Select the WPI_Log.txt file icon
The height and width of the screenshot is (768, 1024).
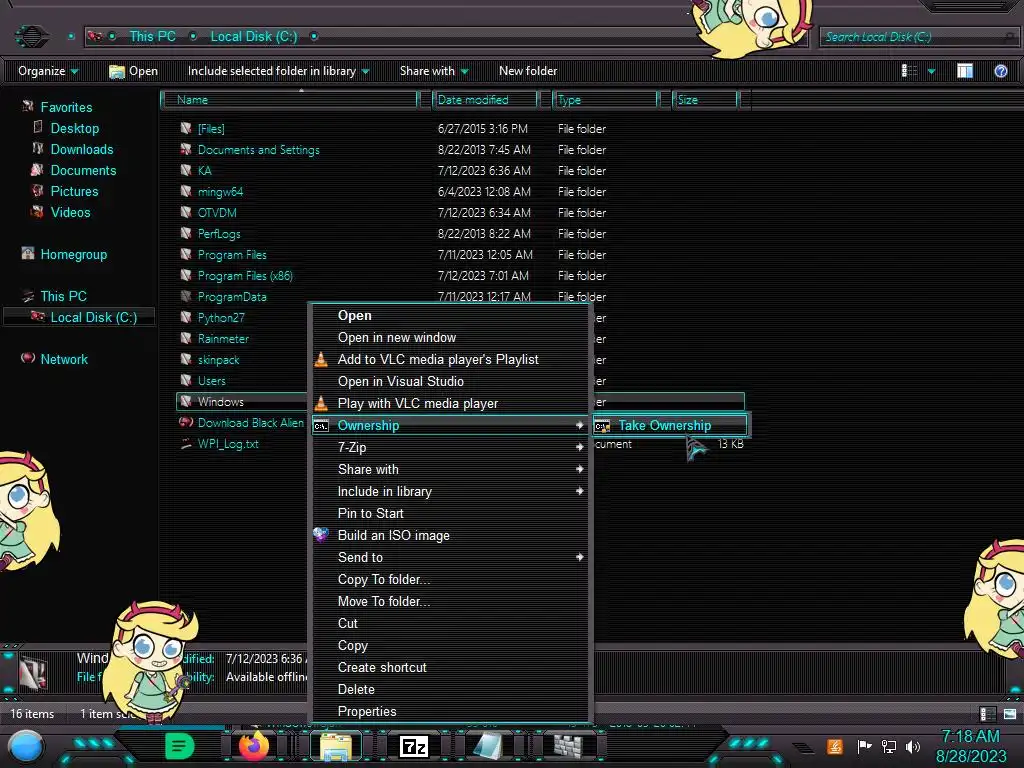tap(186, 443)
